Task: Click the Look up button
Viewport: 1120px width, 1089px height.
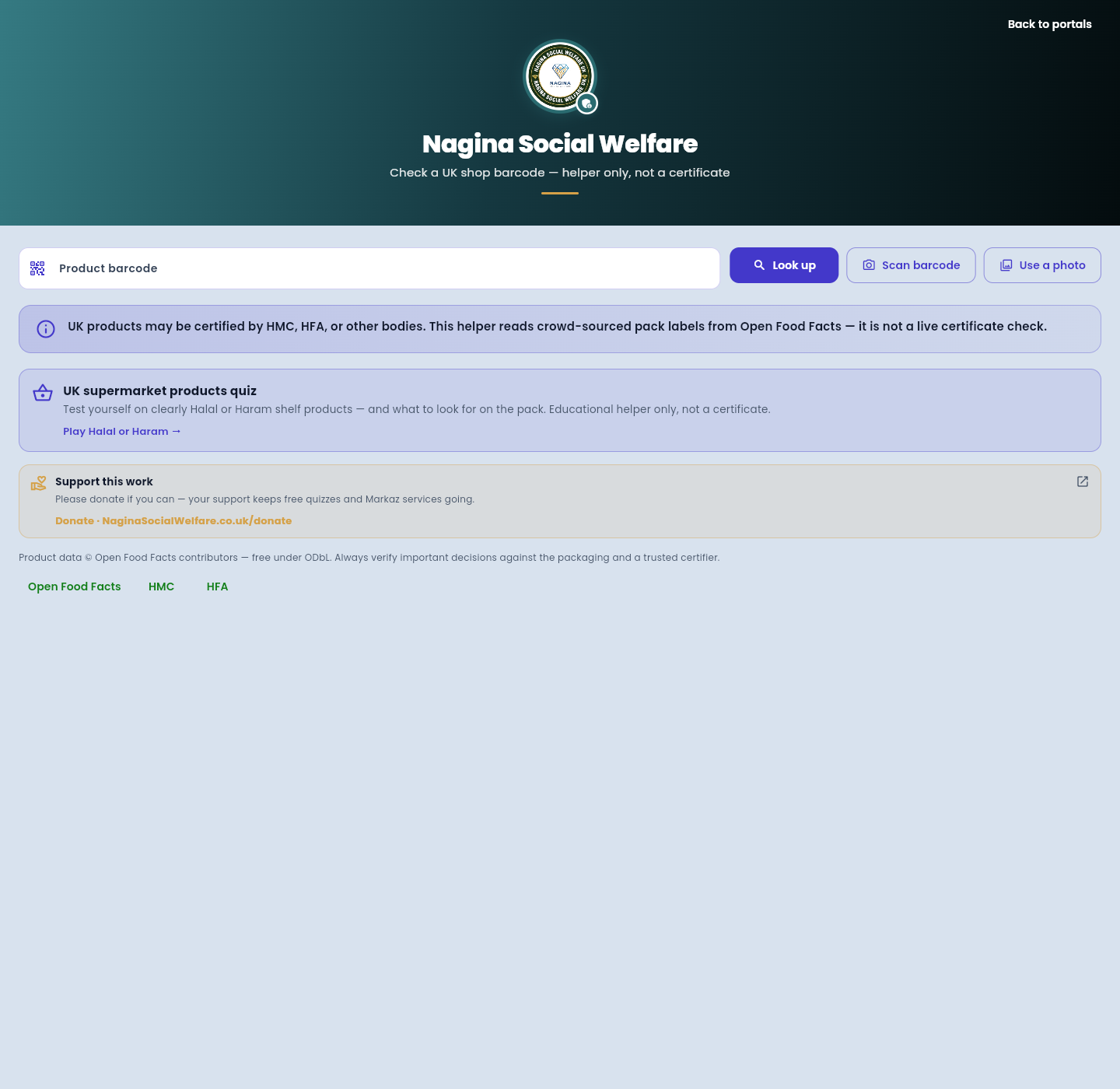Action: click(784, 265)
